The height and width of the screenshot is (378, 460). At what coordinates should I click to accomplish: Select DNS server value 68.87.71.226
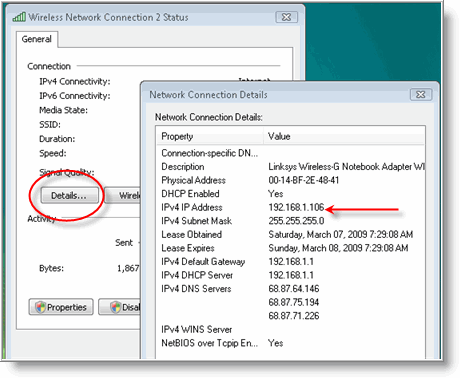pos(294,316)
